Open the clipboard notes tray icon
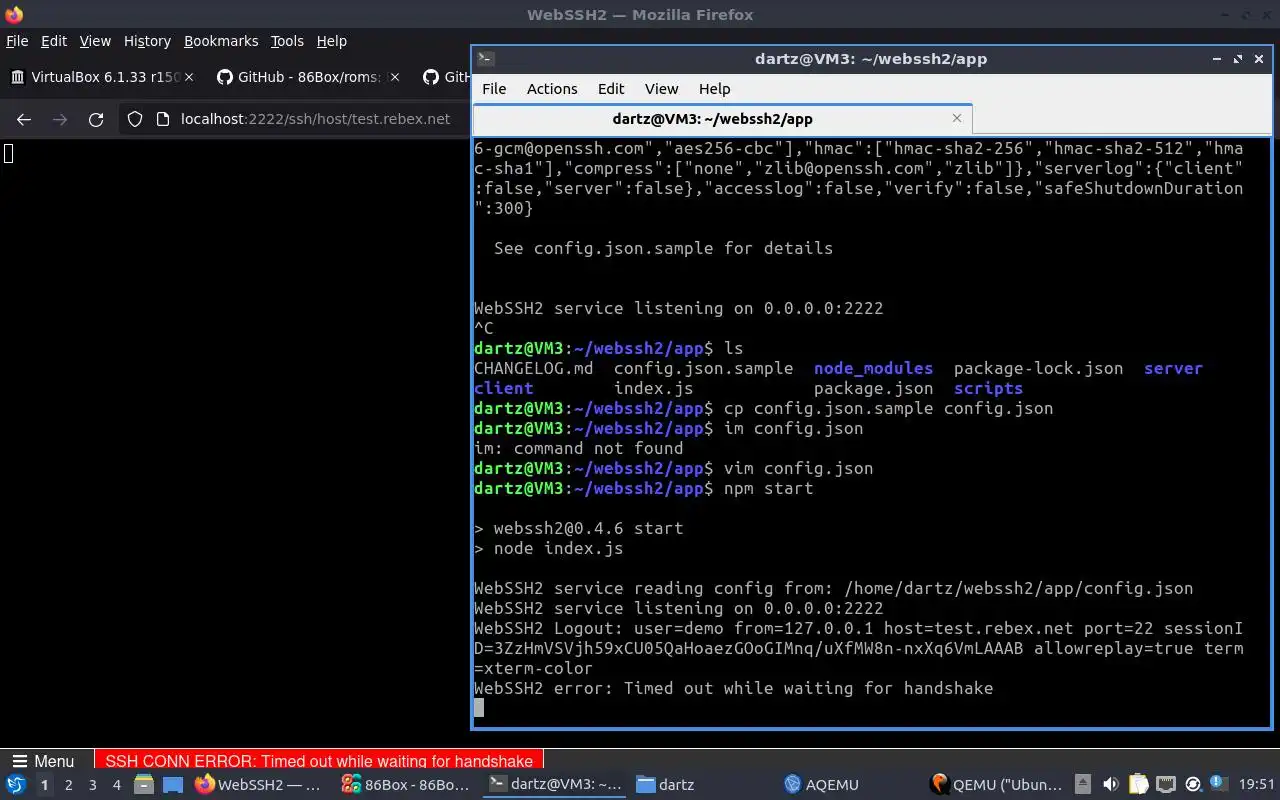Image resolution: width=1280 pixels, height=800 pixels. pos(1138,785)
